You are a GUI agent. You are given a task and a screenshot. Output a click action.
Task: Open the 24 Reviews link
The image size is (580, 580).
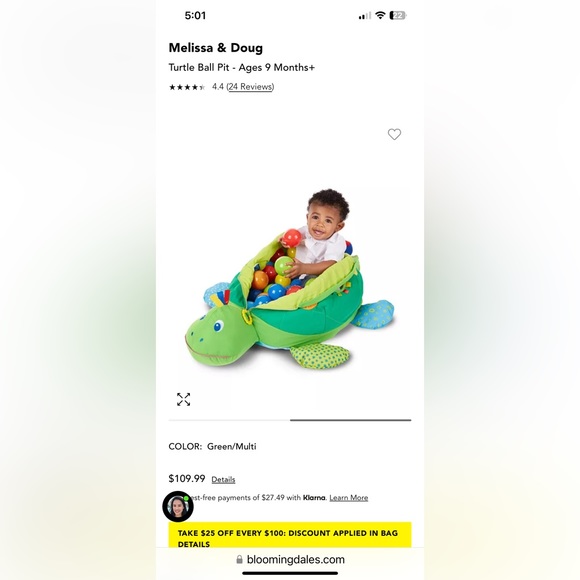[x=250, y=87]
